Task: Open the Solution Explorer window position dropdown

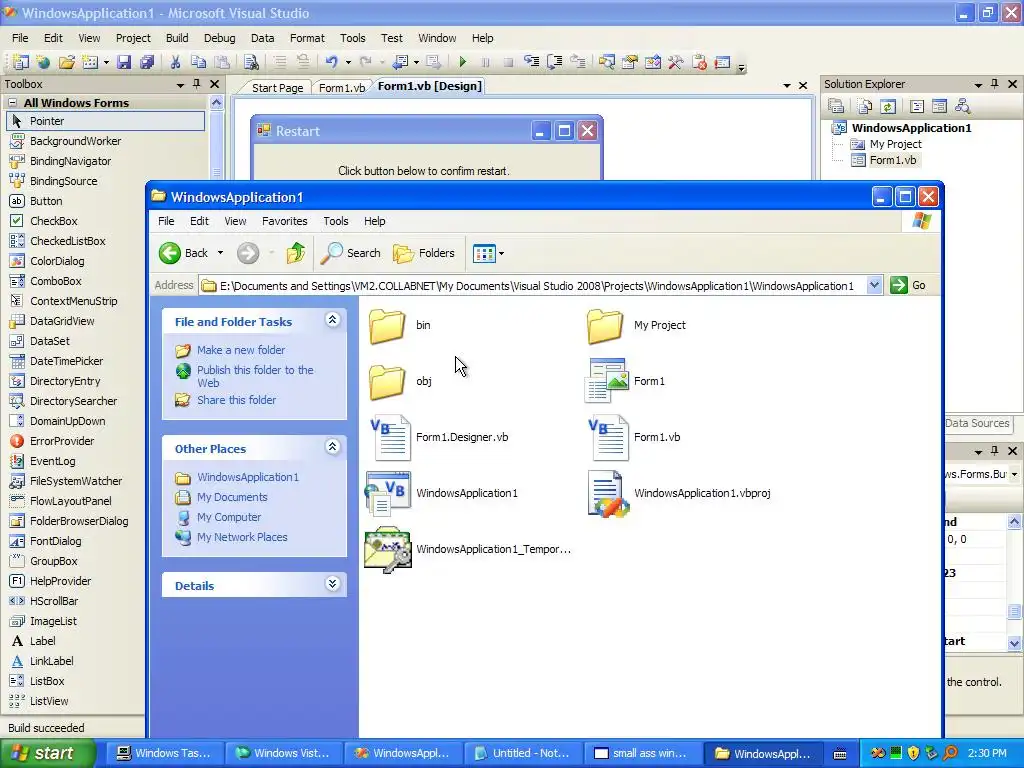Action: [978, 85]
